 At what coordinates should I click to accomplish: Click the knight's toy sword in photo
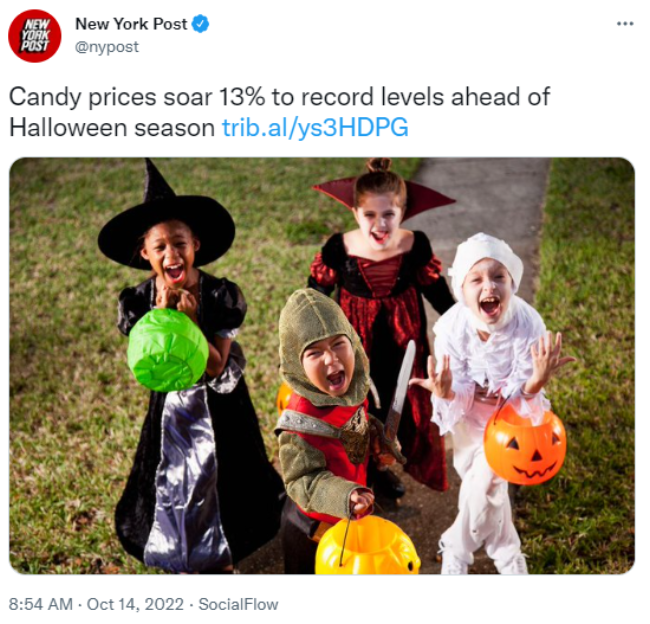pos(400,388)
